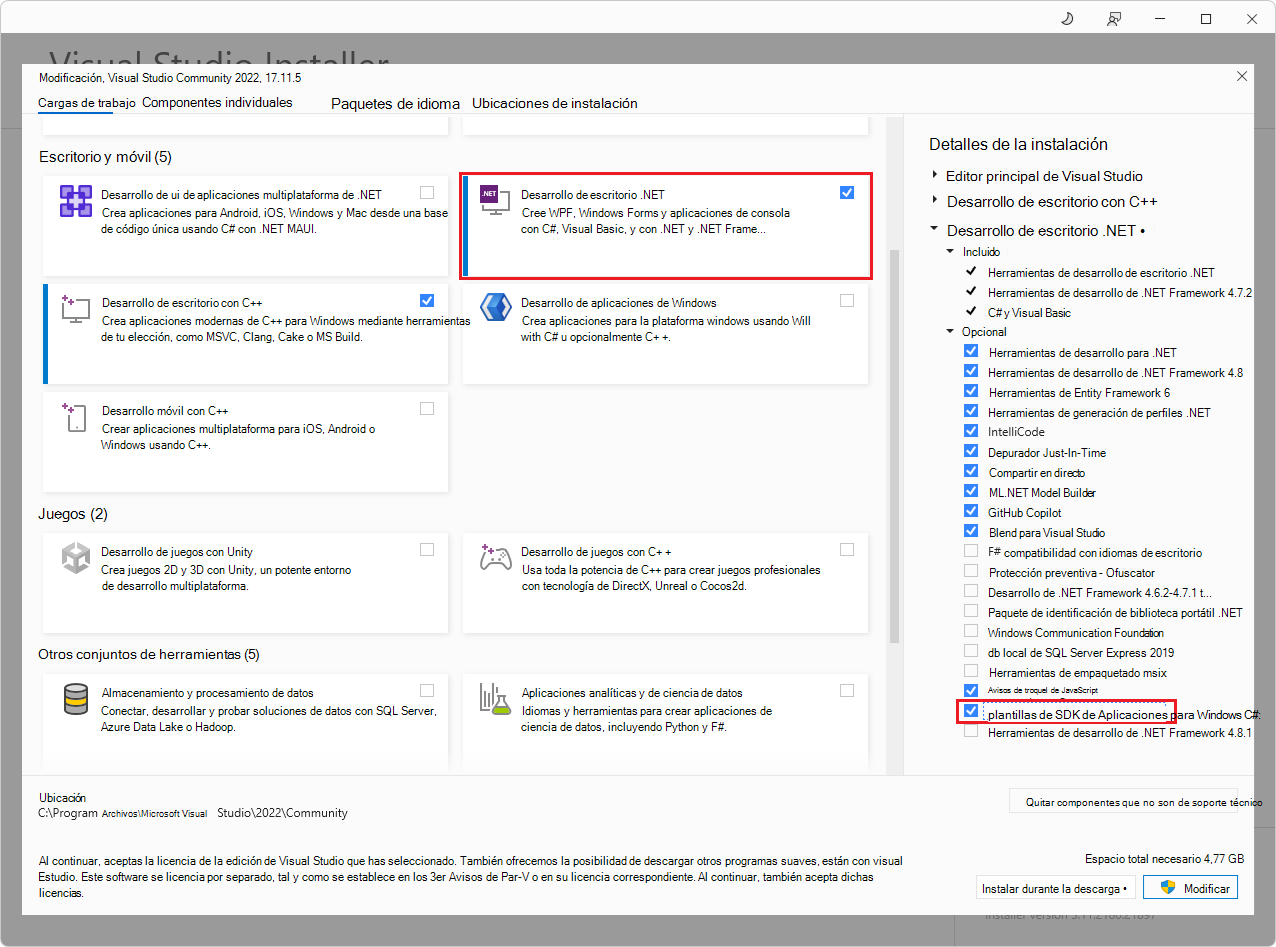Uncheck Avisos de troquel de JavaScript
Image resolution: width=1276 pixels, height=947 pixels.
(x=971, y=691)
